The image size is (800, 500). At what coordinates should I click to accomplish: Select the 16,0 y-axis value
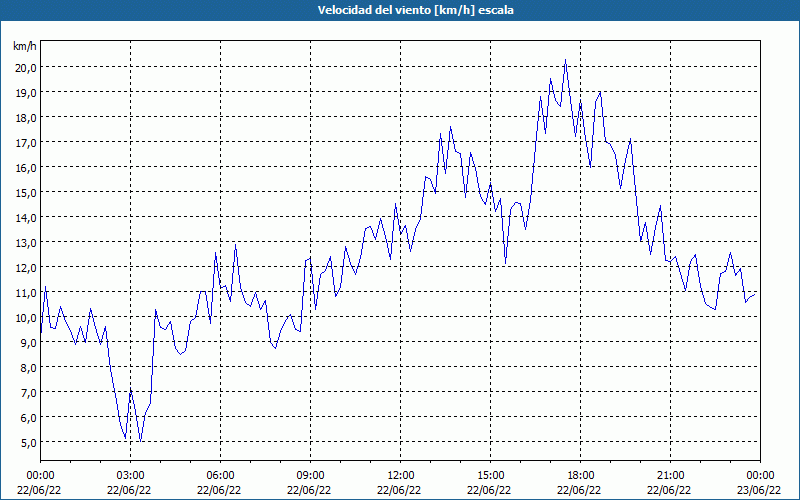tap(26, 168)
